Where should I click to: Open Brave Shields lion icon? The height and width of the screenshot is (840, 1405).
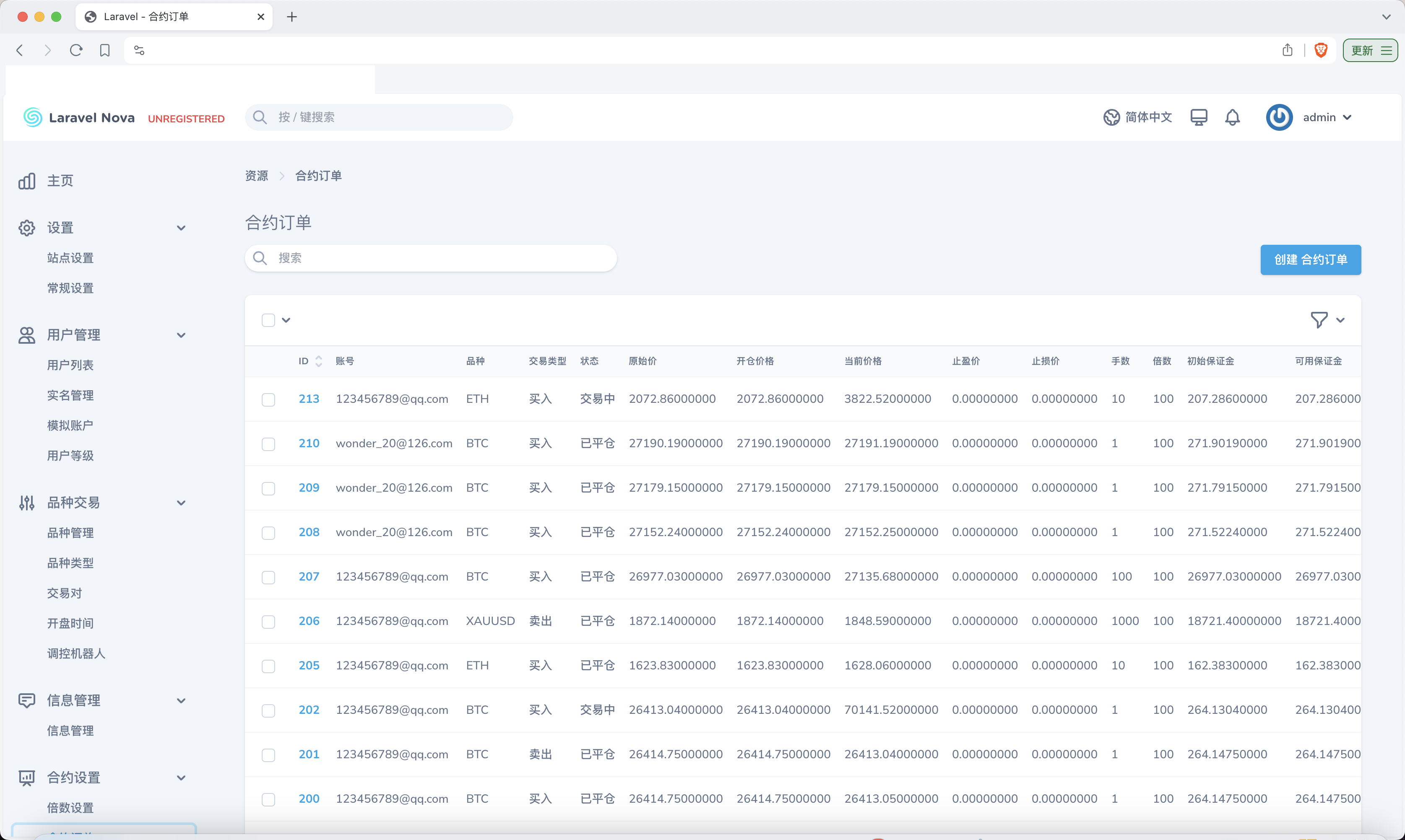[x=1321, y=50]
